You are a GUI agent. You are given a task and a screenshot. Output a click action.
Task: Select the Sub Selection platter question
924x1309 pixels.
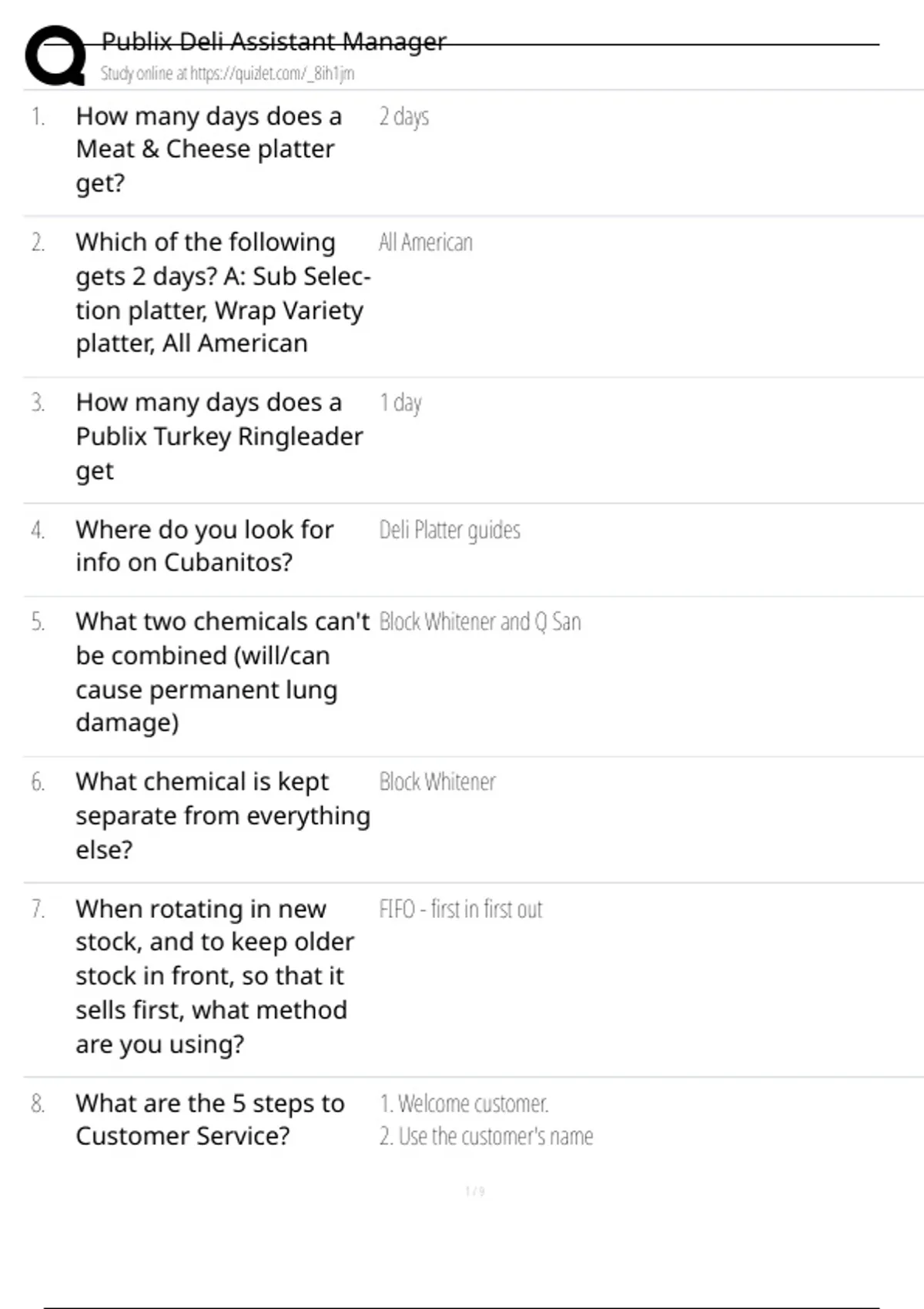click(222, 293)
